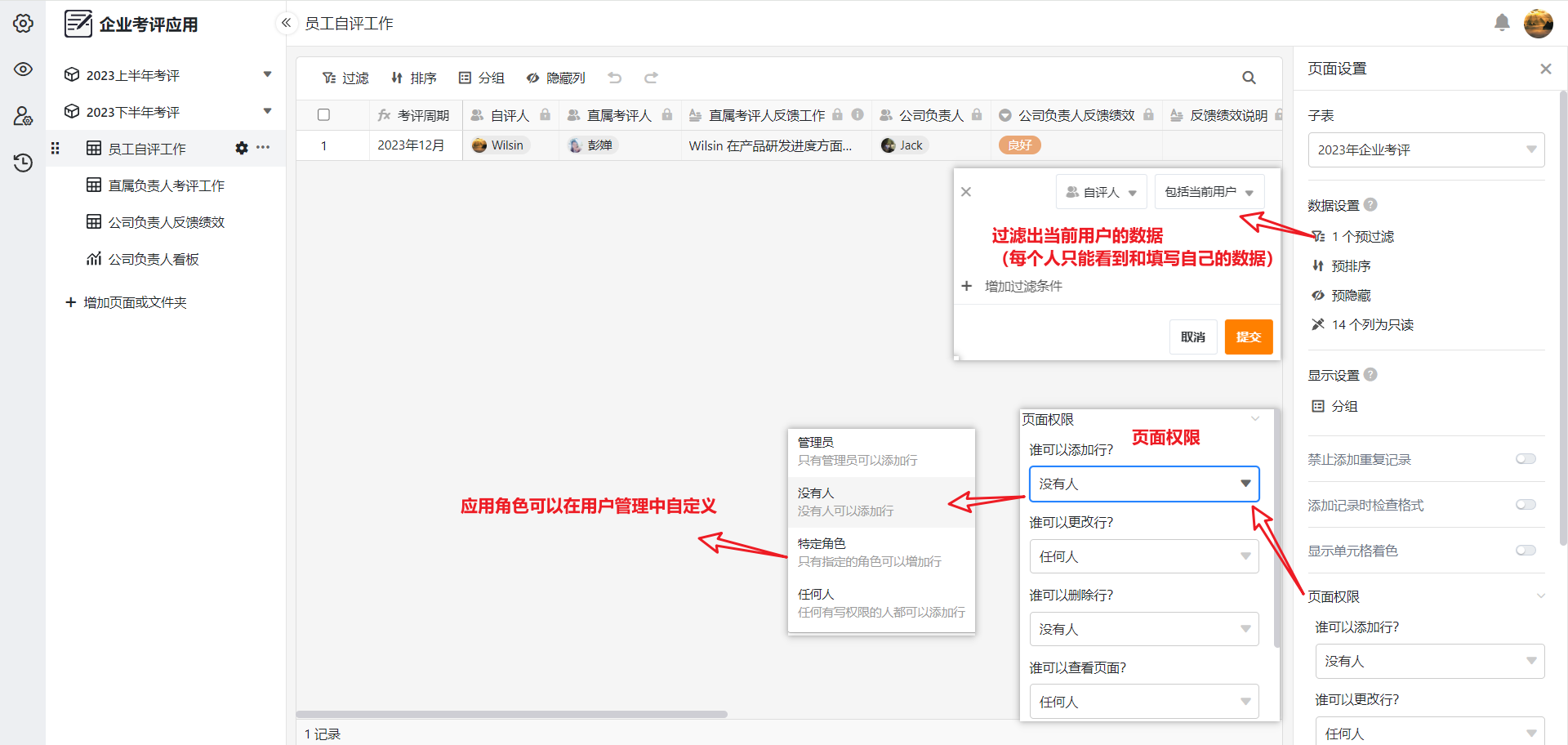Viewport: 1568px width, 745px height.
Task: Open the 子表 dropdown showing 2023年企业考评
Action: point(1426,150)
